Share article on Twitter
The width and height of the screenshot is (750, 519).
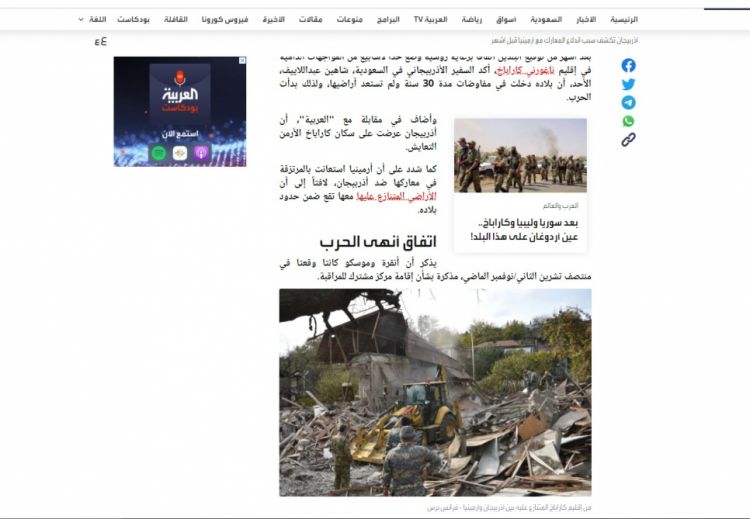click(x=628, y=84)
